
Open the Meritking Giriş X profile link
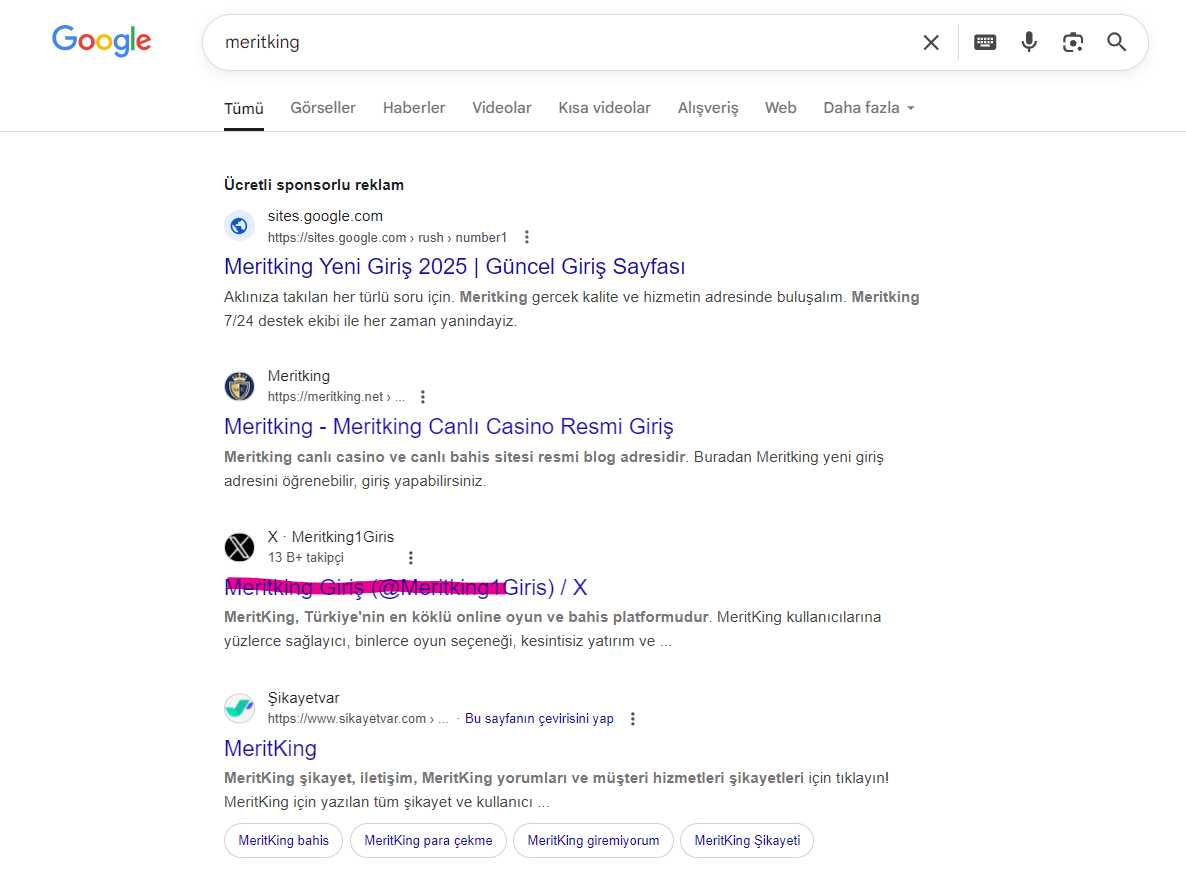[x=405, y=587]
